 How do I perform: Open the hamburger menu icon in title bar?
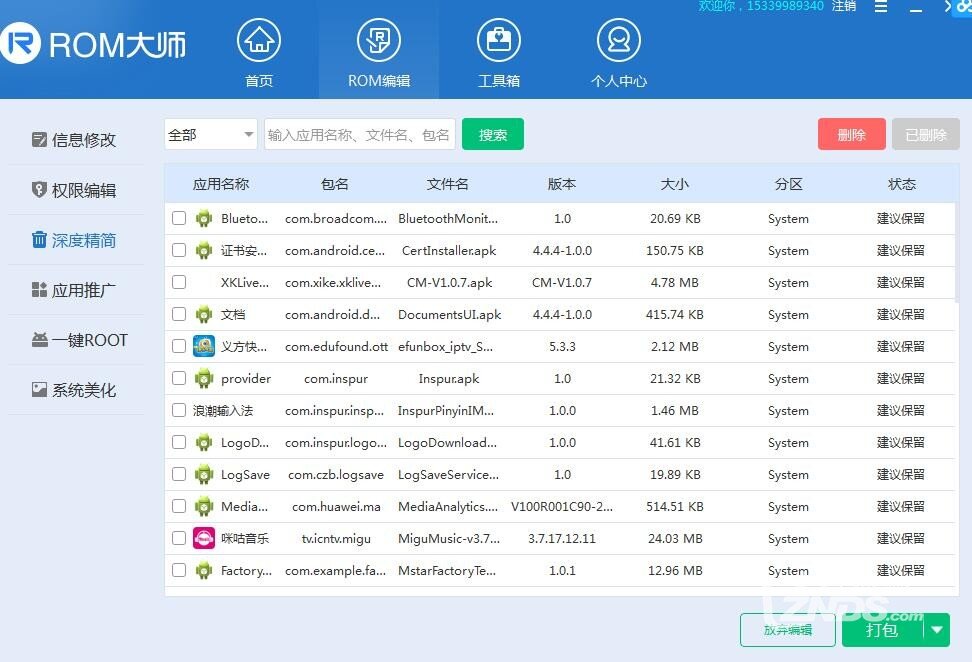[x=880, y=6]
